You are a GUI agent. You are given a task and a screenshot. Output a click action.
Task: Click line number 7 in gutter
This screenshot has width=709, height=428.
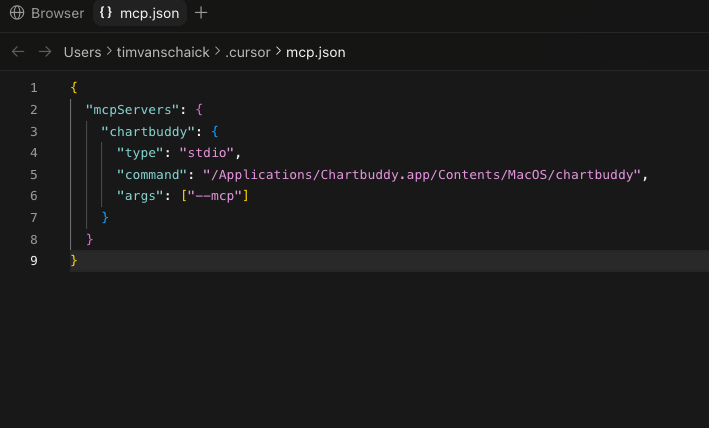[34, 218]
